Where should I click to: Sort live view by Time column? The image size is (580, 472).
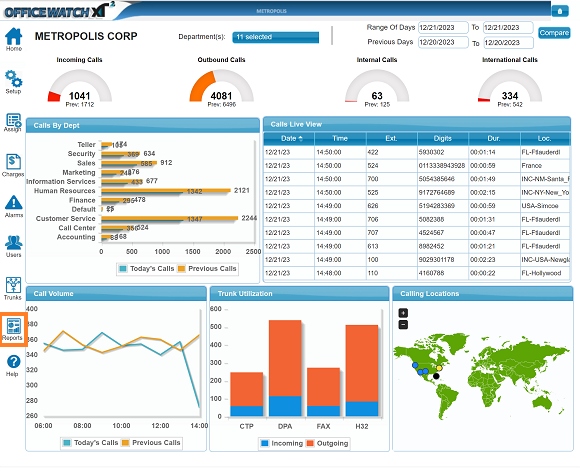340,138
